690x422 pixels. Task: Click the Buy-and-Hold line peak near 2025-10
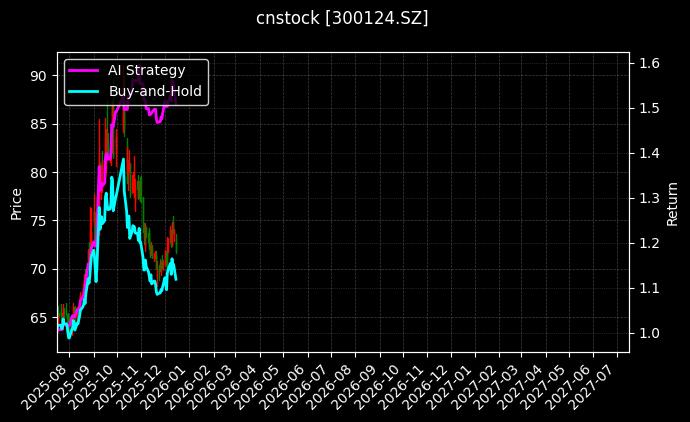(x=124, y=159)
